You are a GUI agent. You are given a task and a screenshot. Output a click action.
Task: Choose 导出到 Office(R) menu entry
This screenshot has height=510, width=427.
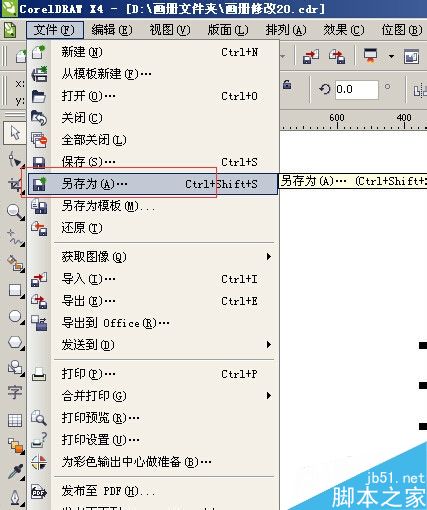[x=153, y=323]
